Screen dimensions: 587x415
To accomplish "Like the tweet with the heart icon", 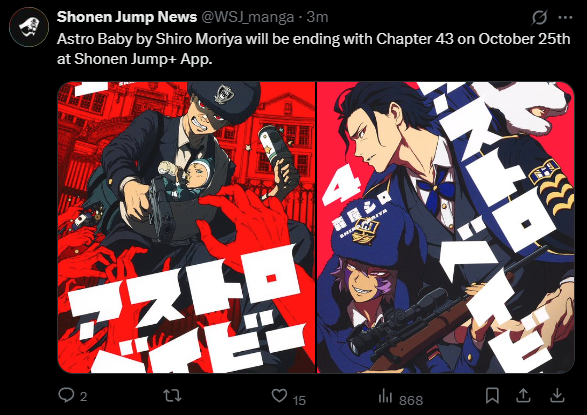I will click(x=279, y=396).
